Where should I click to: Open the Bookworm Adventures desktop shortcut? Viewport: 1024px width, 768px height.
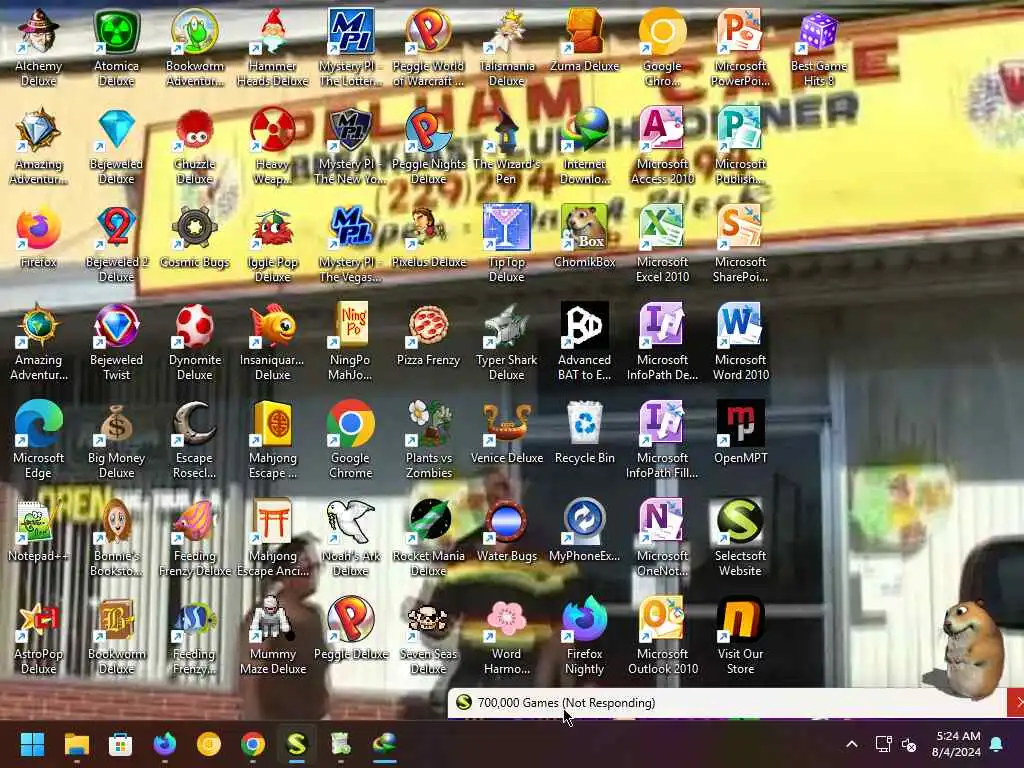point(195,48)
